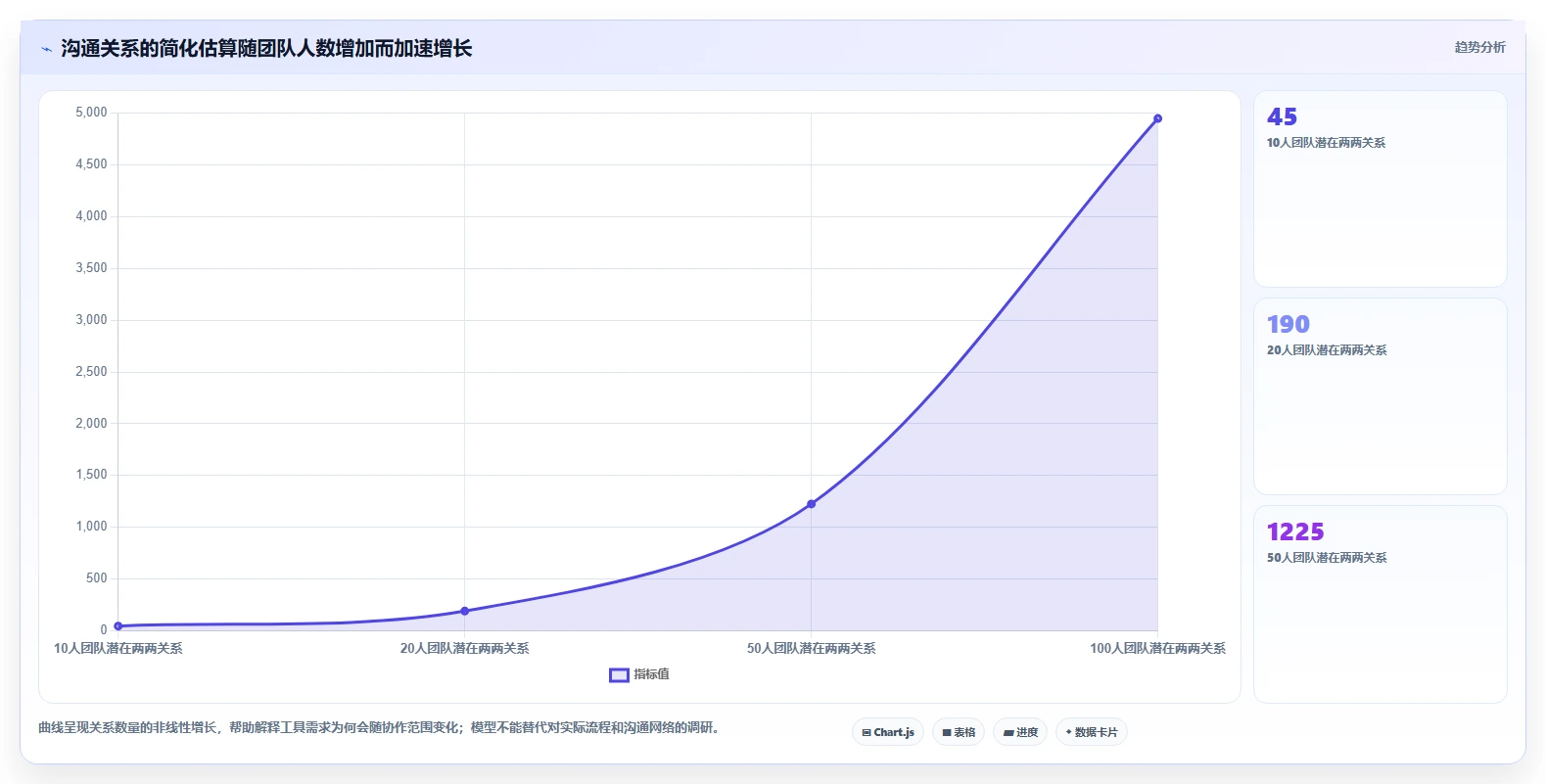This screenshot has height=784, width=1546.
Task: Click the 20-person team data point on the chart line
Action: 465,611
